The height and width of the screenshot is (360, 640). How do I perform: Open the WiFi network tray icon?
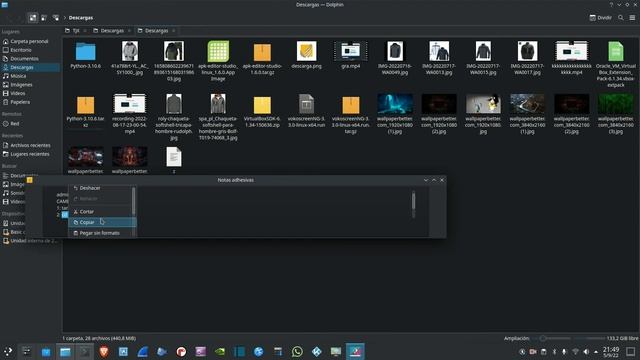575,351
